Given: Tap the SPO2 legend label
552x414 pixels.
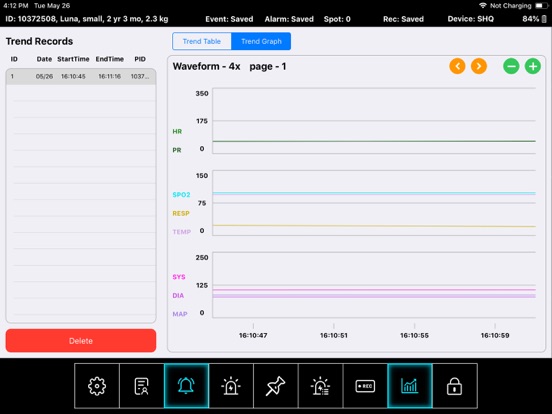Looking at the screenshot, I should pyautogui.click(x=181, y=195).
